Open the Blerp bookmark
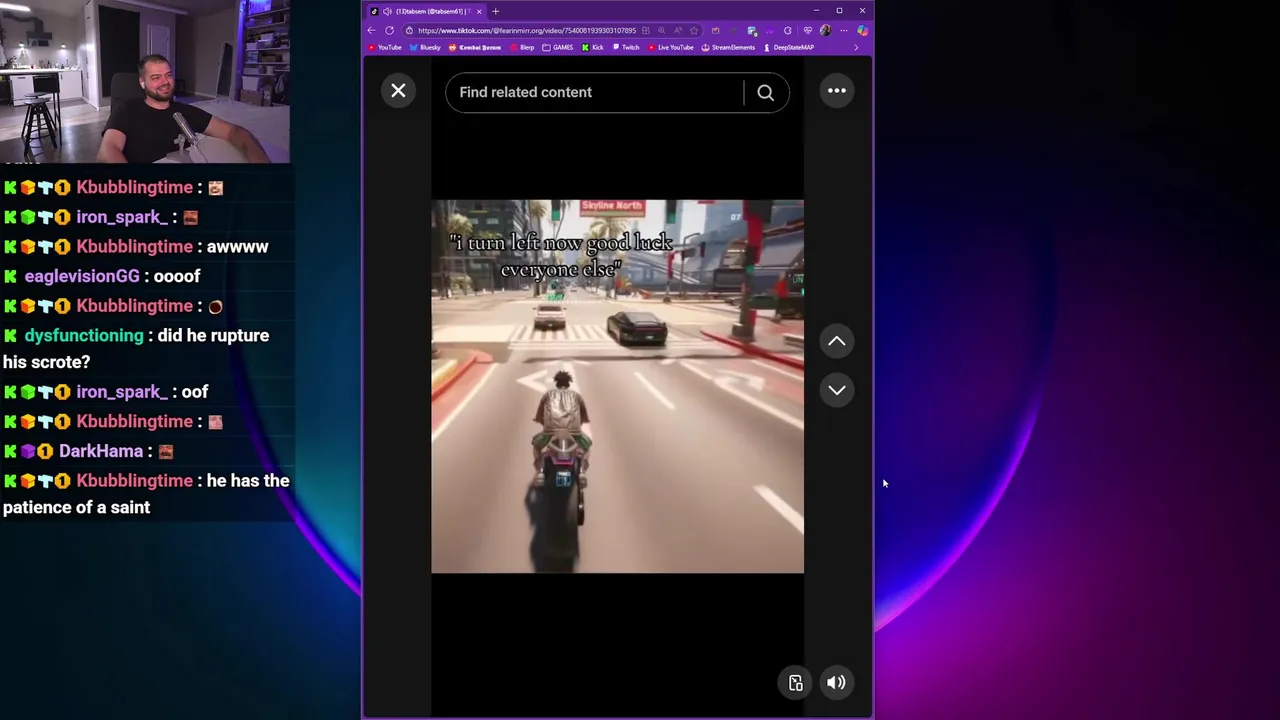 [x=522, y=47]
